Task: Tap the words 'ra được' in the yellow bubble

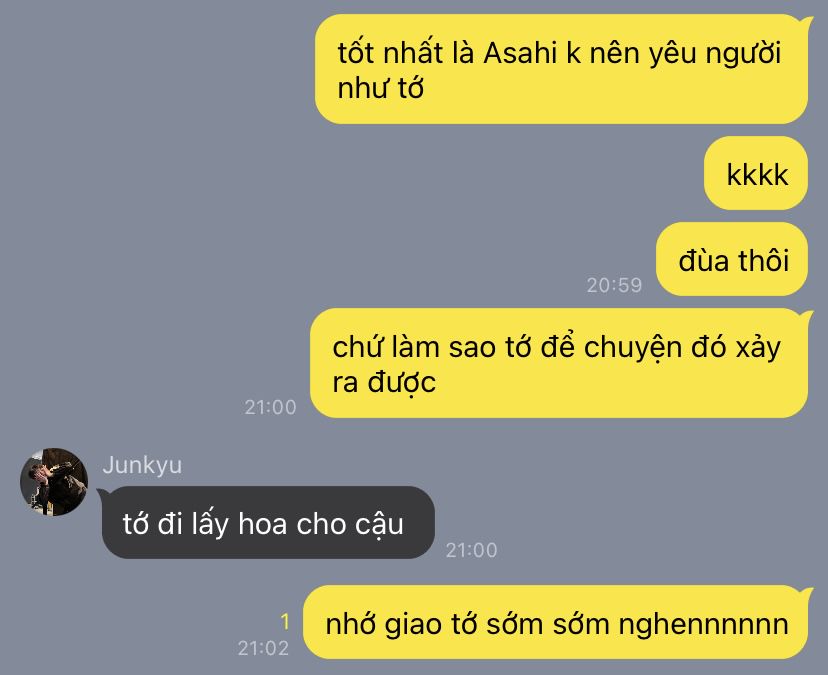Action: point(384,382)
